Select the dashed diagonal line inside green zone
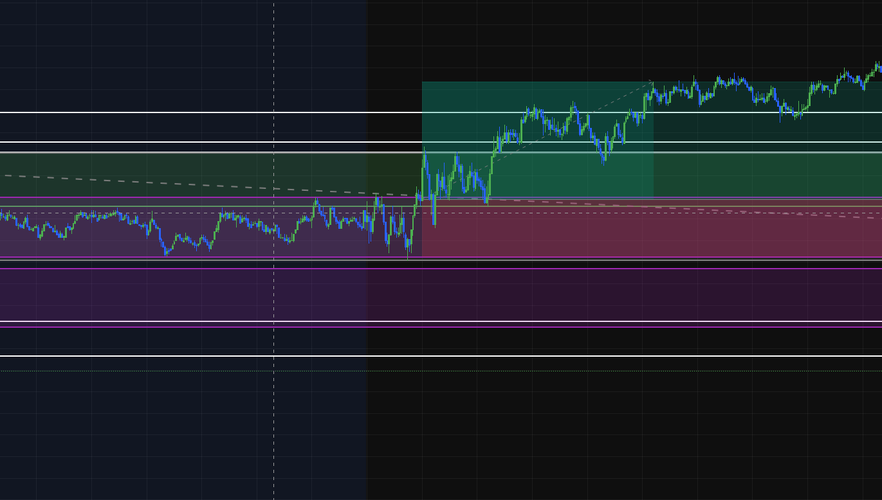Viewport: 882px width, 500px height. click(562, 129)
